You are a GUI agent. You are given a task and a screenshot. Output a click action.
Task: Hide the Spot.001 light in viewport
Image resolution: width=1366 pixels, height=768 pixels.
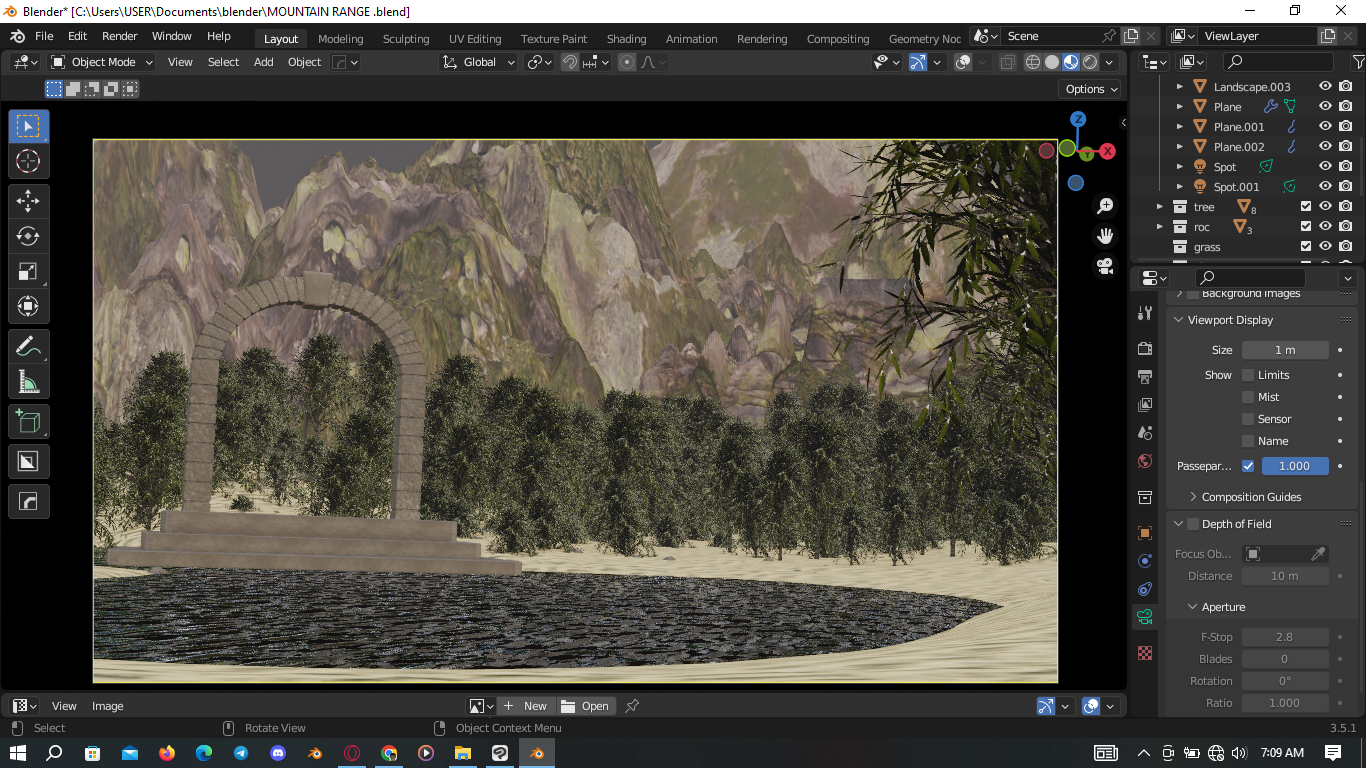click(1325, 187)
